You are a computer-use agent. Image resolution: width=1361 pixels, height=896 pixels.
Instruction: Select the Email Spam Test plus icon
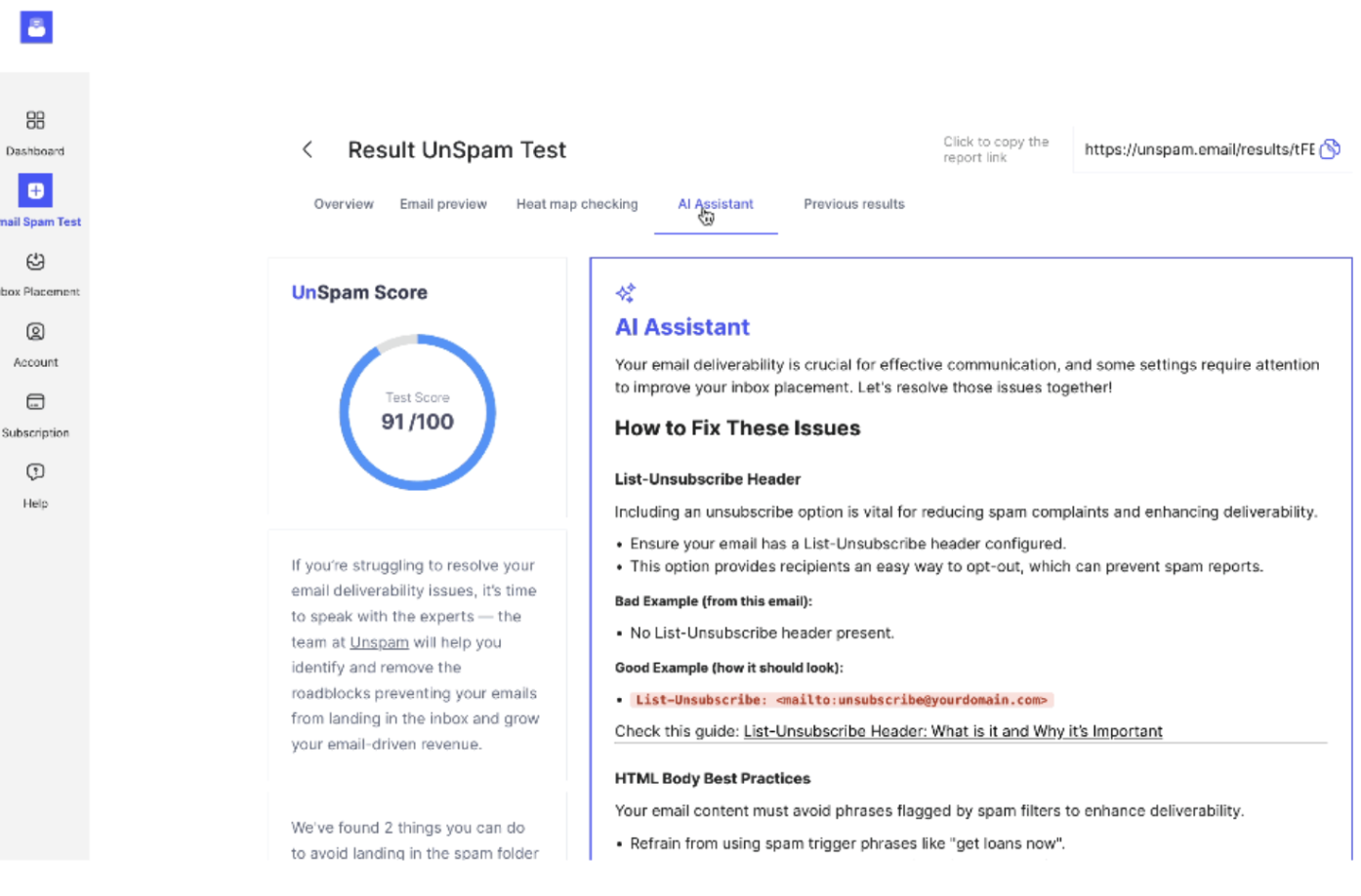[35, 190]
